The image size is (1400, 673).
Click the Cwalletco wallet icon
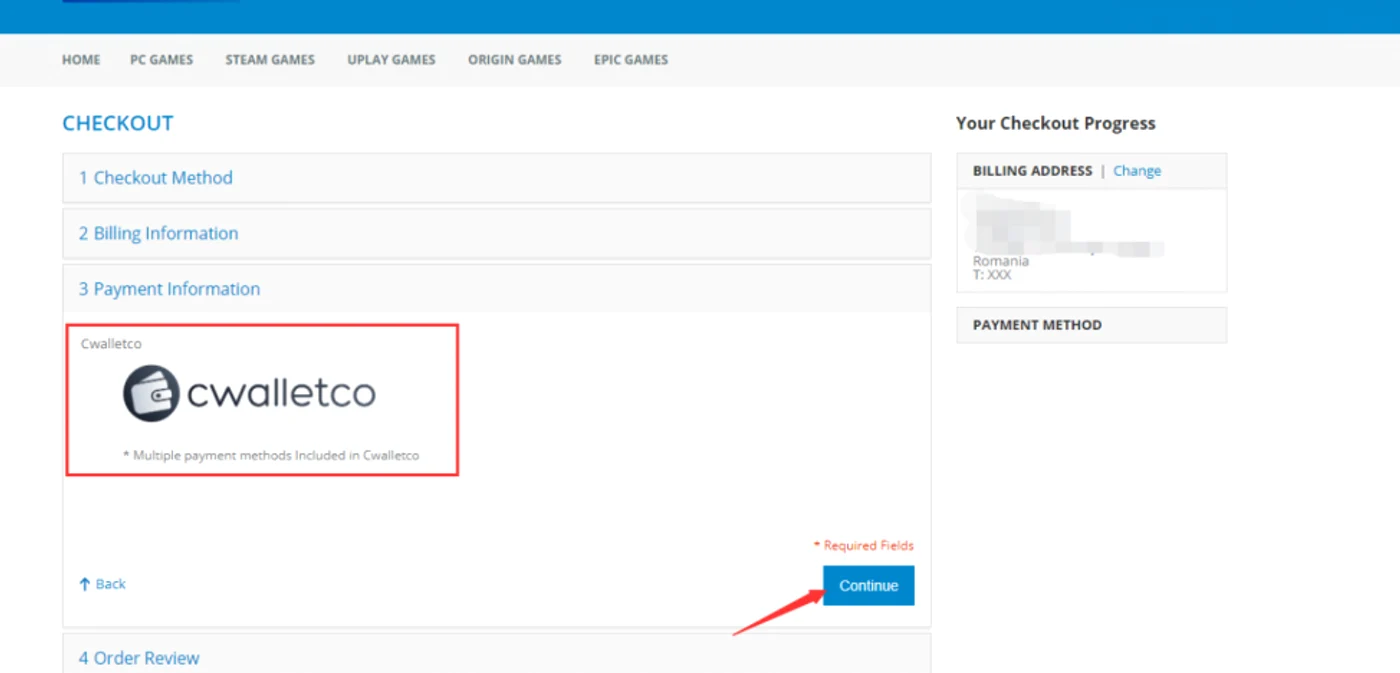(151, 393)
